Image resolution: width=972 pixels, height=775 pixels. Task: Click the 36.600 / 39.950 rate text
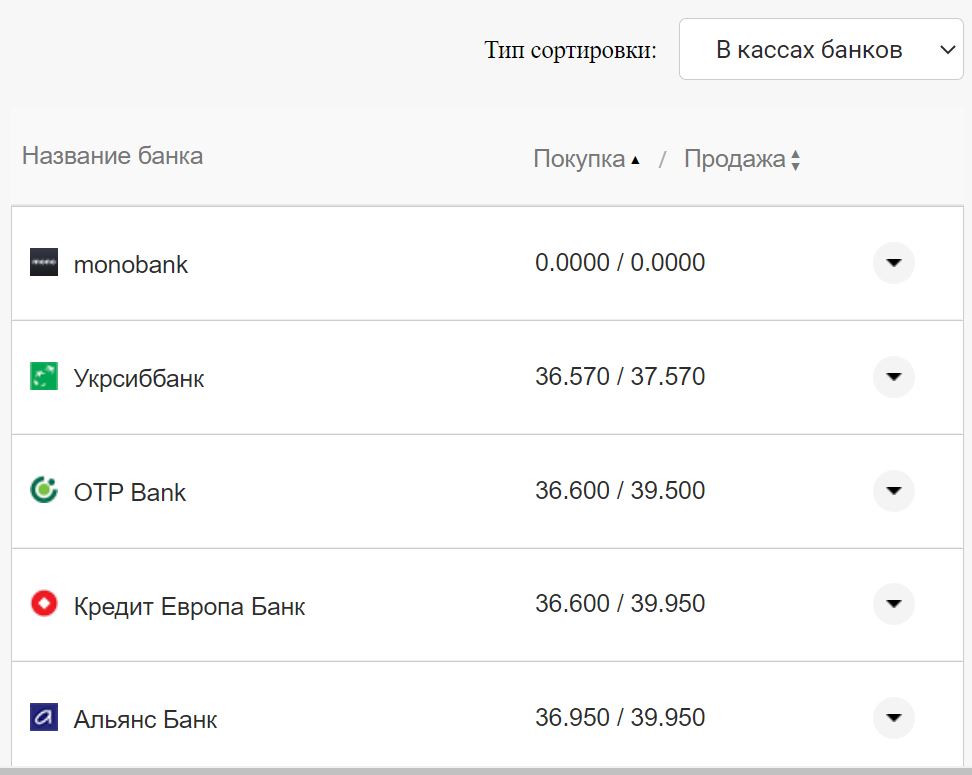click(620, 604)
